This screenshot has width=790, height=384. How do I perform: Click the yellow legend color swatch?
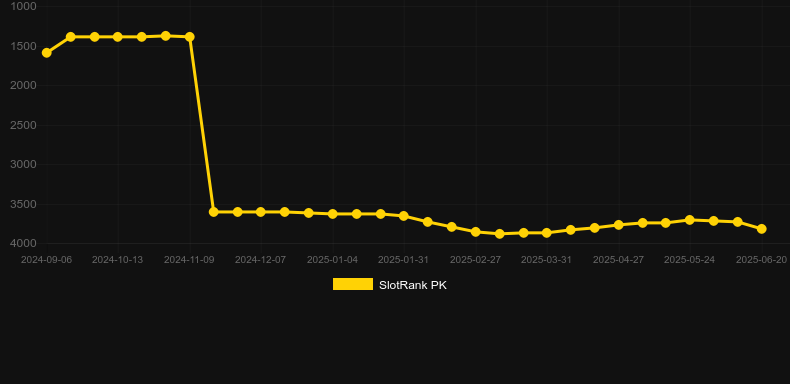pos(353,284)
